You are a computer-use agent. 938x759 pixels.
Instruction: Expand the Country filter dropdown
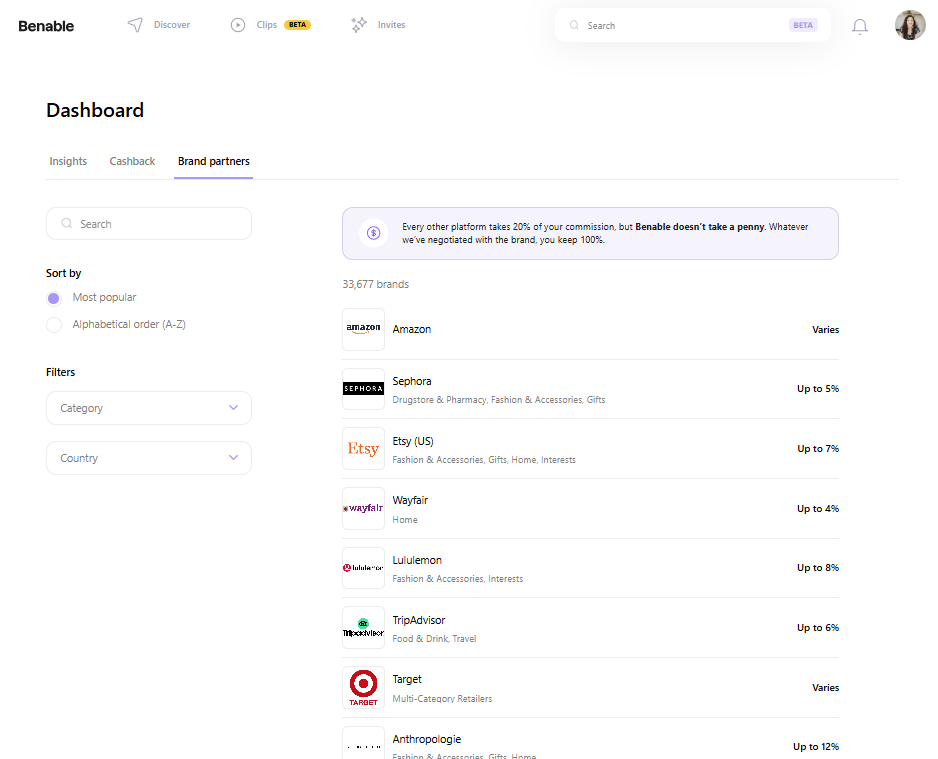pos(149,458)
